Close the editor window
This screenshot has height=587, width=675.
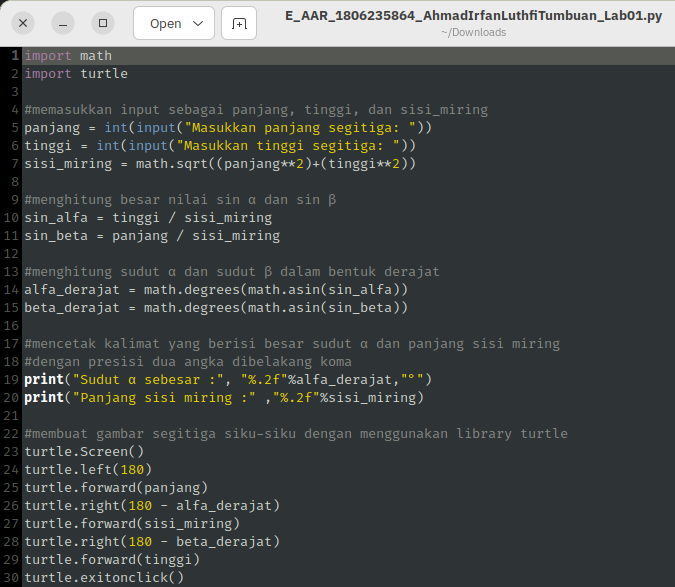23,23
